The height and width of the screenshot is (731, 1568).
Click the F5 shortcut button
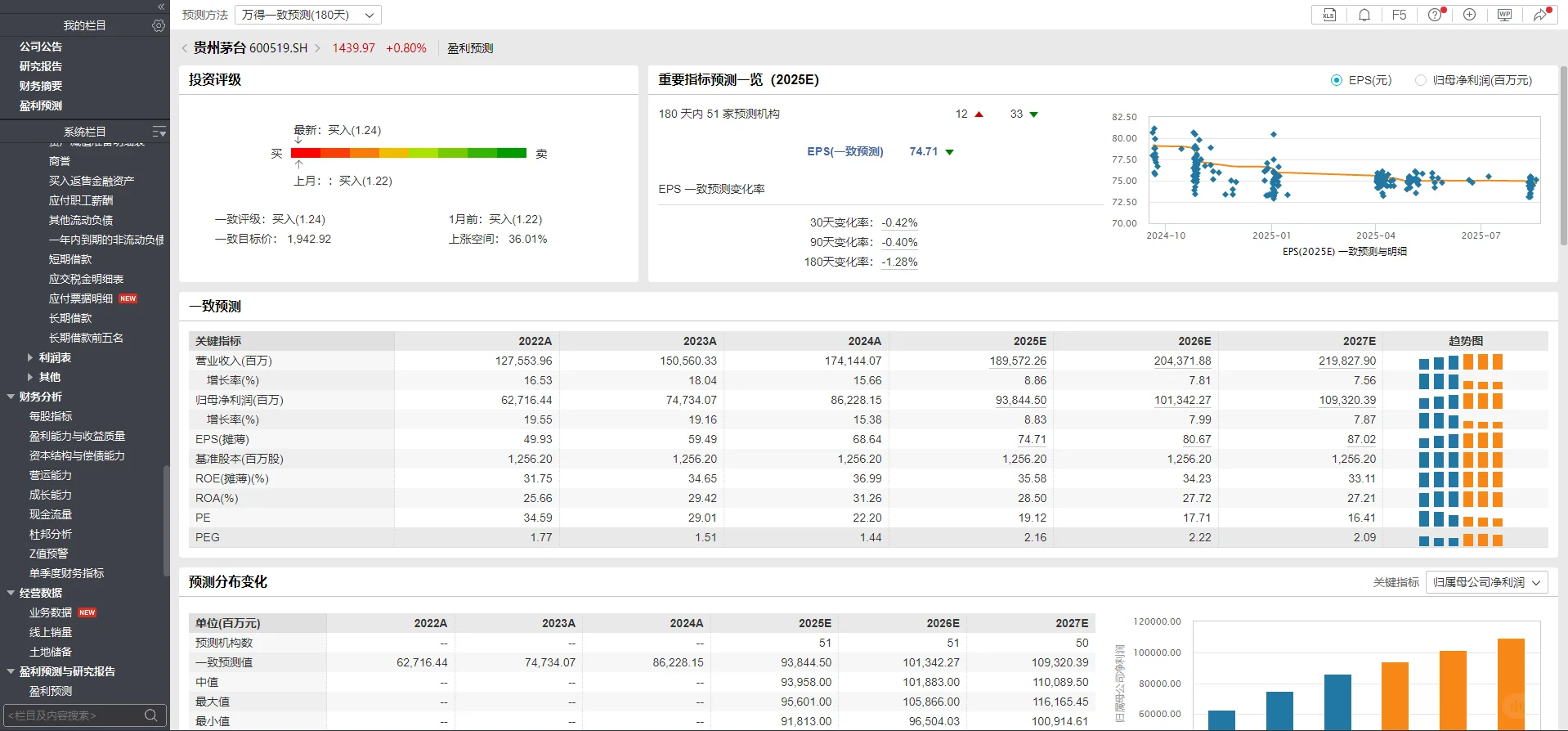tap(1400, 15)
